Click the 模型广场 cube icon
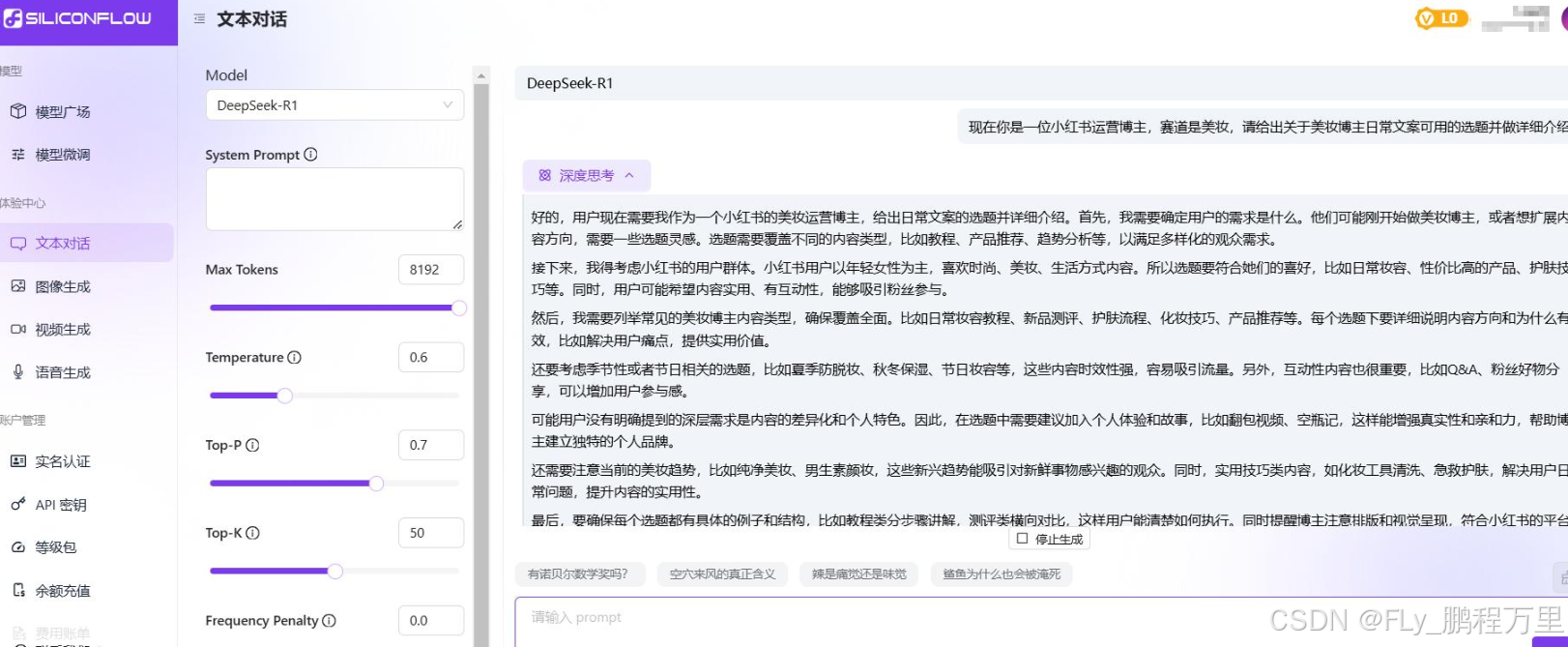Image resolution: width=1568 pixels, height=647 pixels. [18, 111]
